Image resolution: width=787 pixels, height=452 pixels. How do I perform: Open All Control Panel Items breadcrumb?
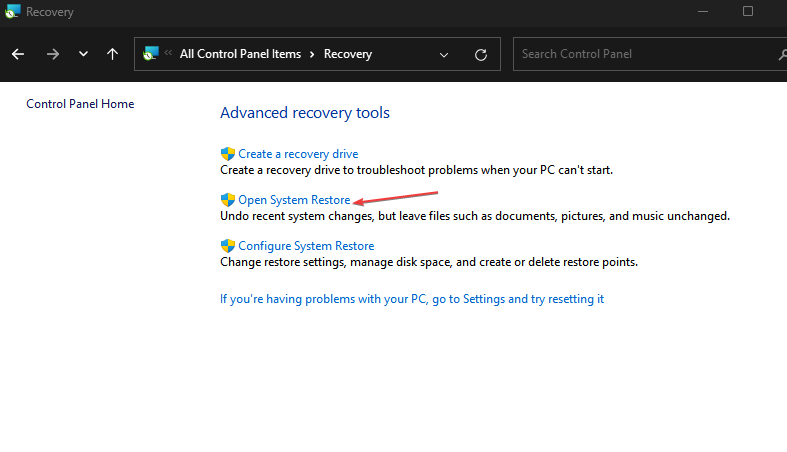click(240, 54)
